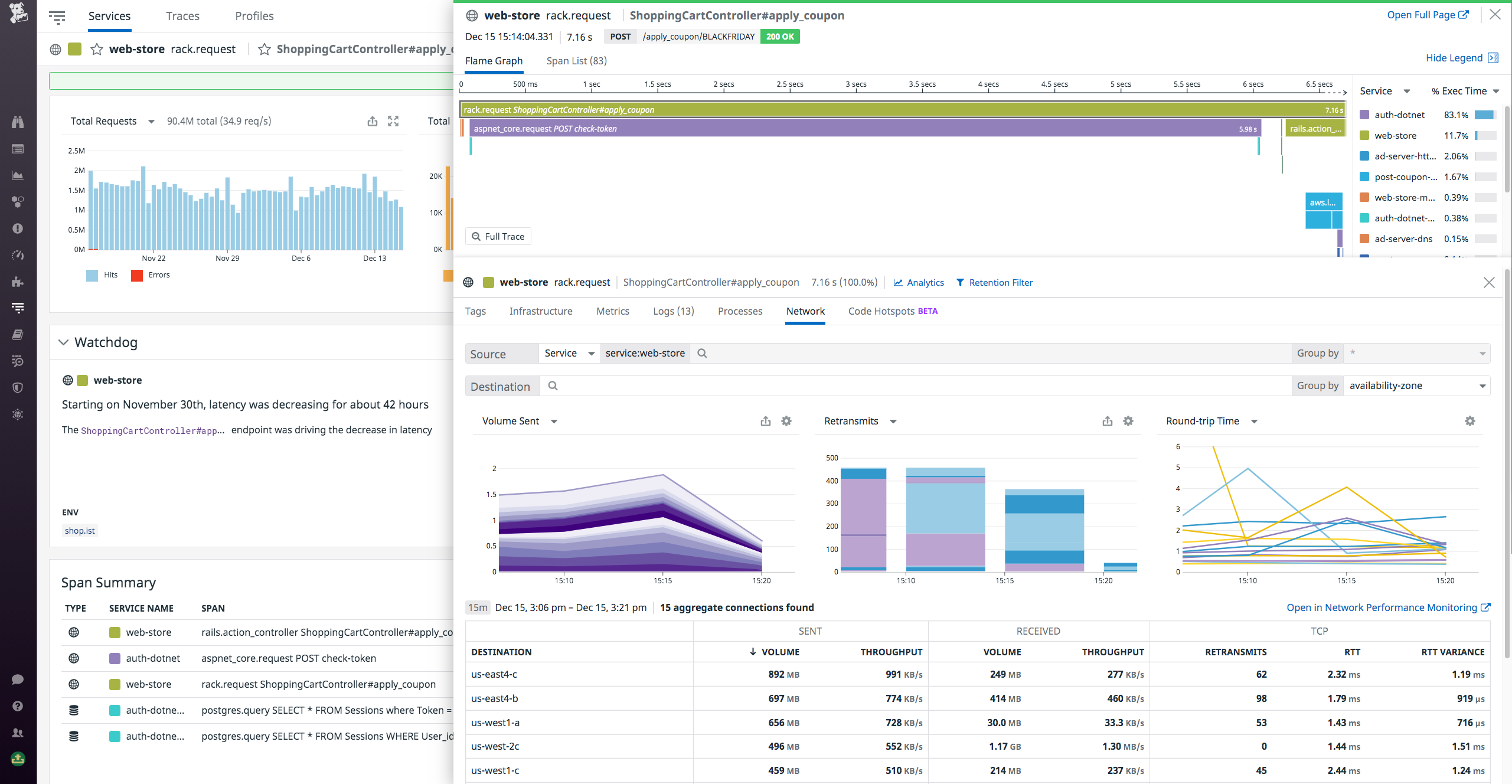The image size is (1512, 784).
Task: Open settings gear on the Retransmits chart
Action: pyautogui.click(x=1128, y=421)
